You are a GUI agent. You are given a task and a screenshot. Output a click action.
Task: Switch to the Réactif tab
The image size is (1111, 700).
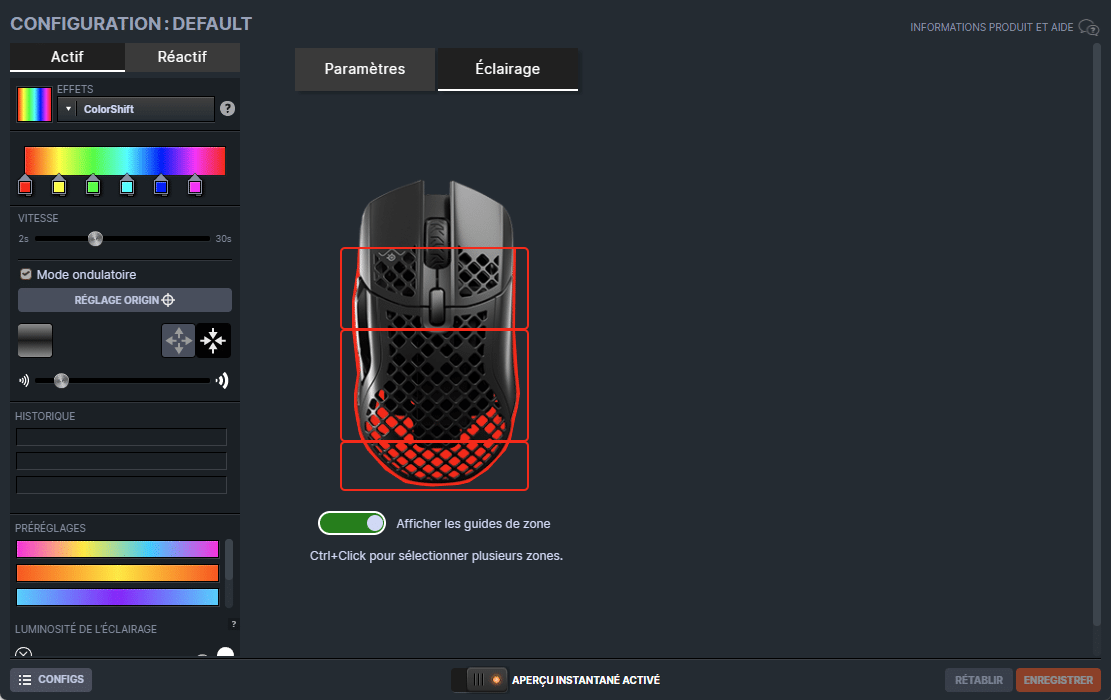pos(182,57)
